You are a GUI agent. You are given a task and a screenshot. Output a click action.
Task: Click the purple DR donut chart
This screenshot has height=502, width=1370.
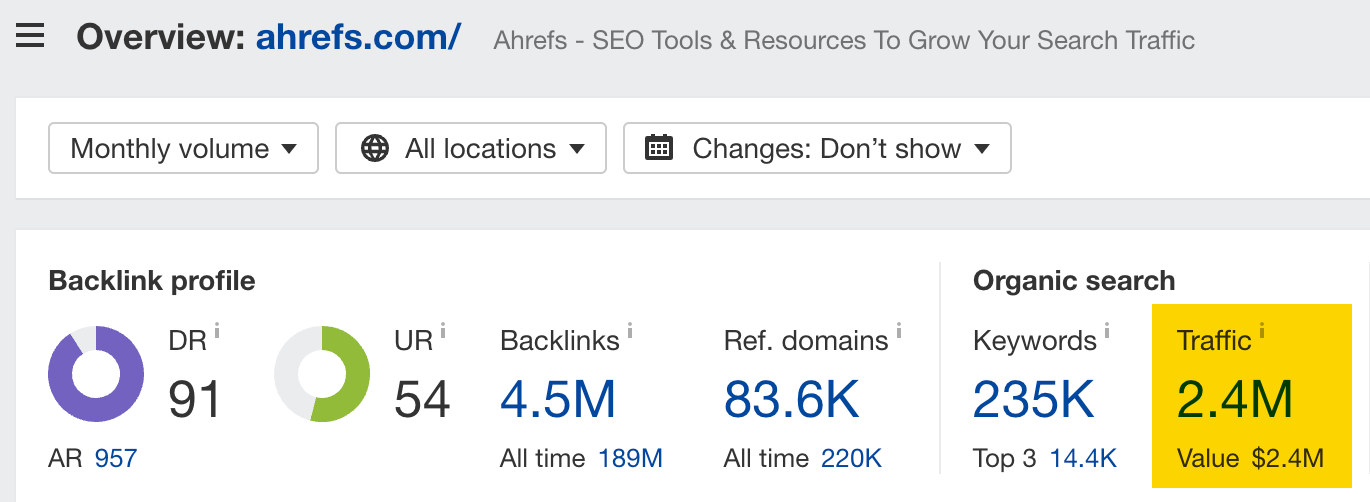96,374
